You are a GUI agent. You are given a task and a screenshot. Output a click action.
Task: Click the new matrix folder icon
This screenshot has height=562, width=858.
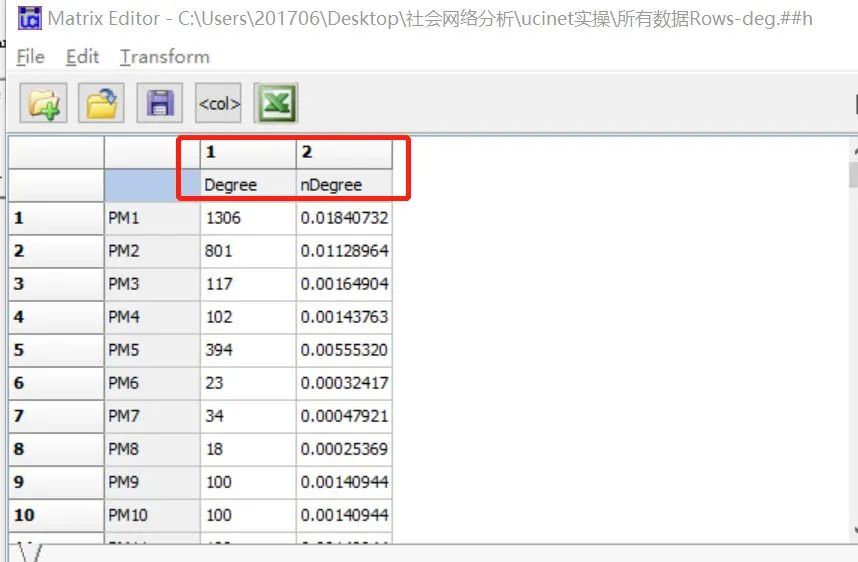44,103
